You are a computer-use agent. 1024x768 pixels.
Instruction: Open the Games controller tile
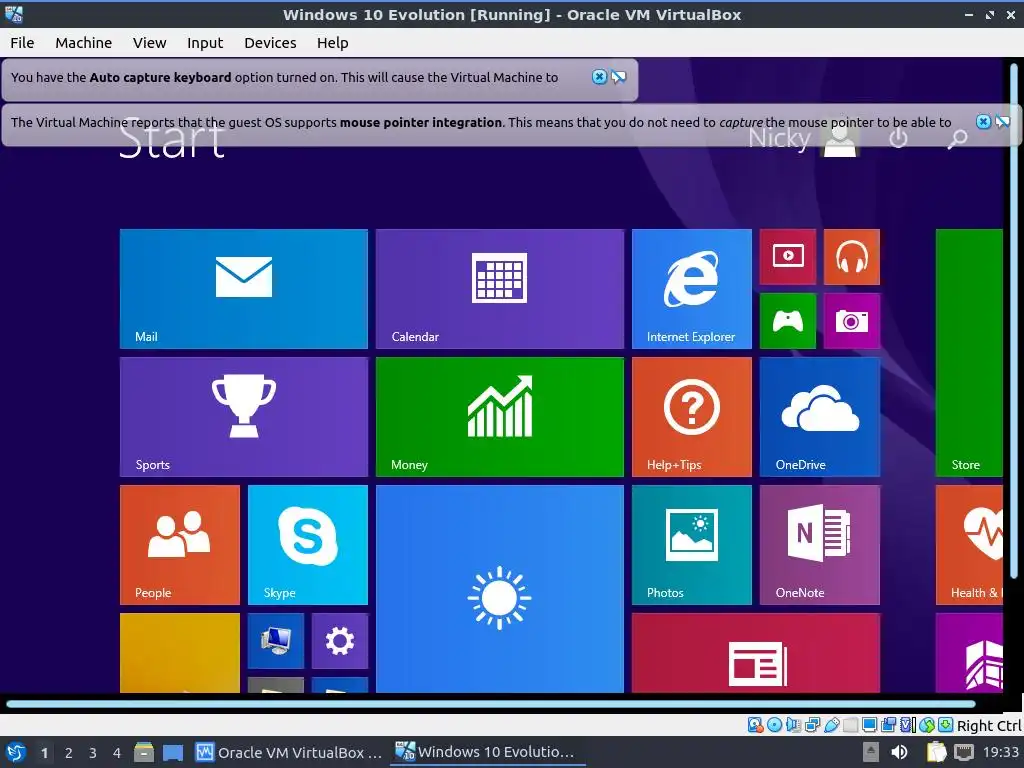[x=788, y=321]
